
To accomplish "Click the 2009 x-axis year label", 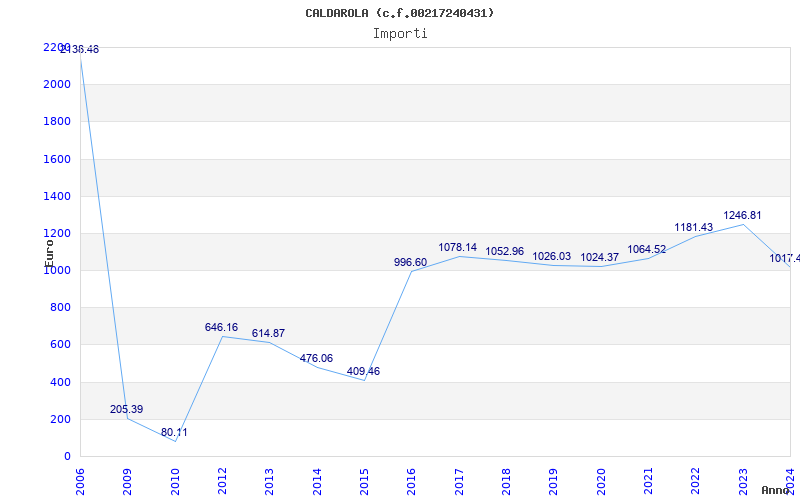I will [128, 482].
